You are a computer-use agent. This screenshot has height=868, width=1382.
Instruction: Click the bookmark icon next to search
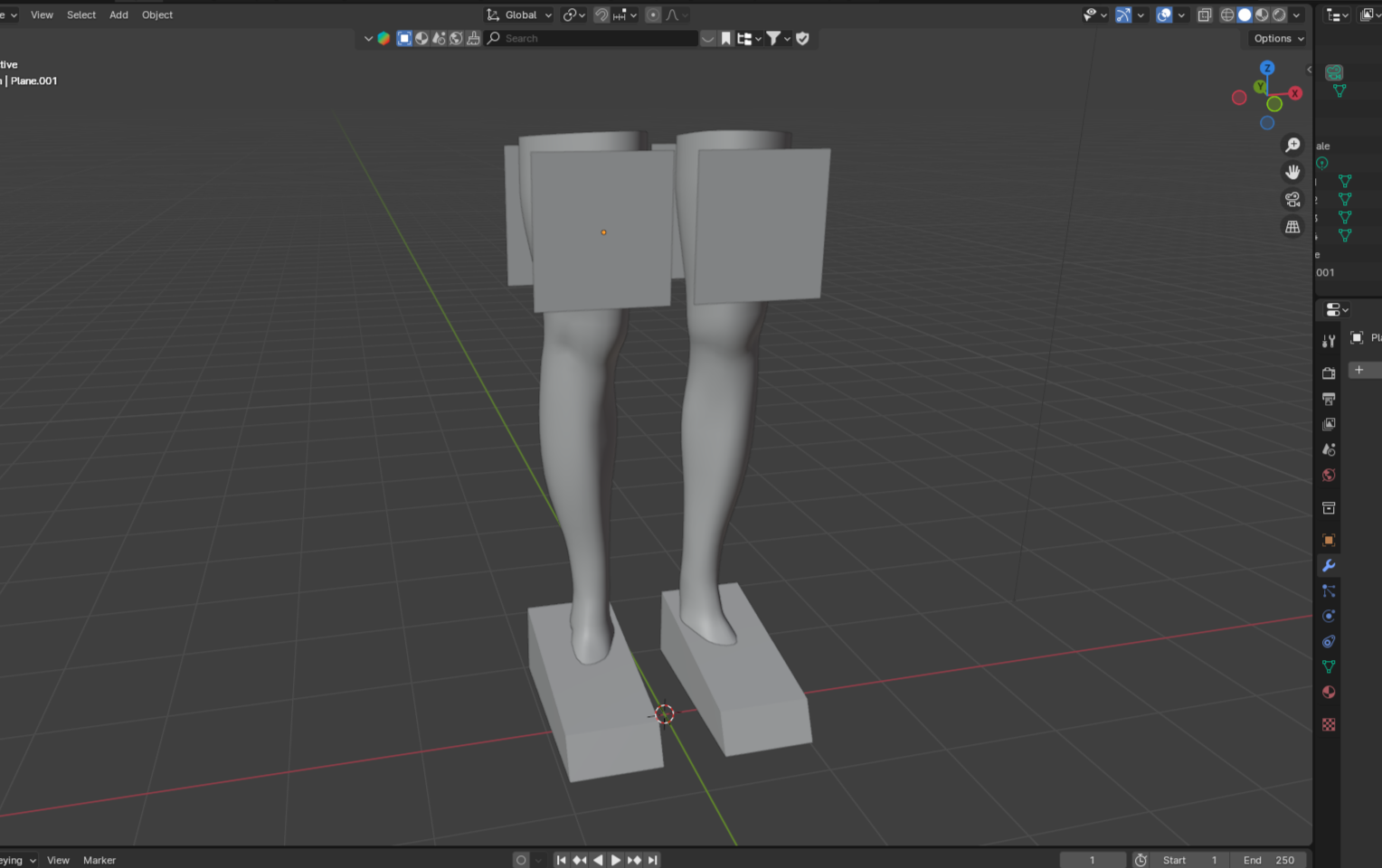725,38
